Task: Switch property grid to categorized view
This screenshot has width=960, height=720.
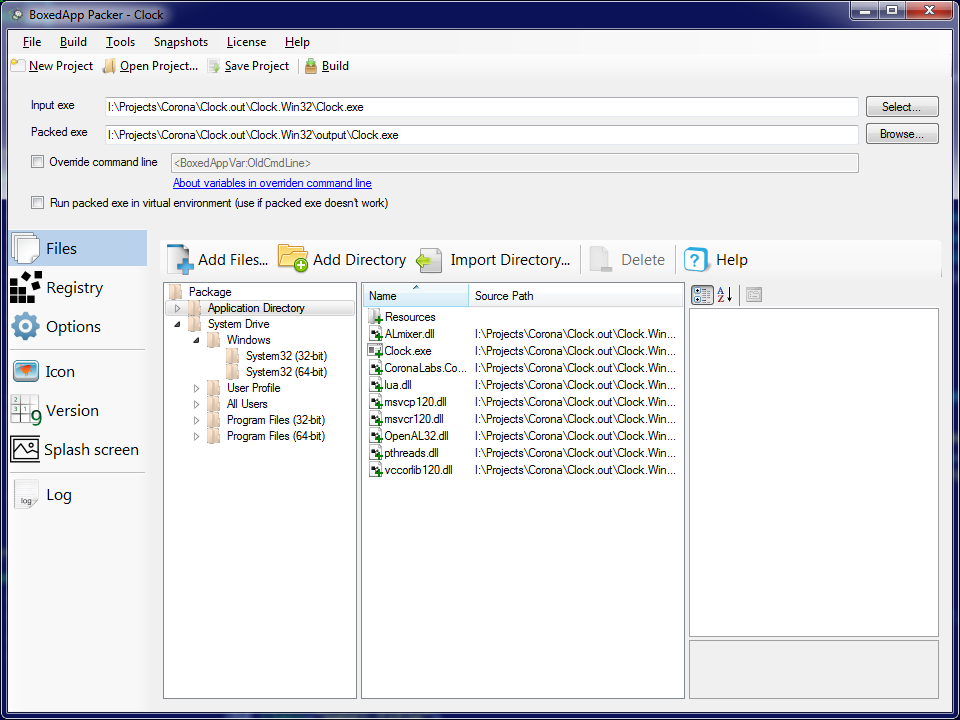Action: (703, 294)
